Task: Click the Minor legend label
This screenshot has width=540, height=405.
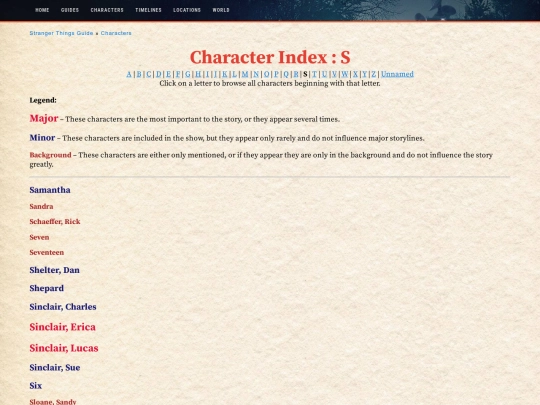Action: [x=42, y=138]
